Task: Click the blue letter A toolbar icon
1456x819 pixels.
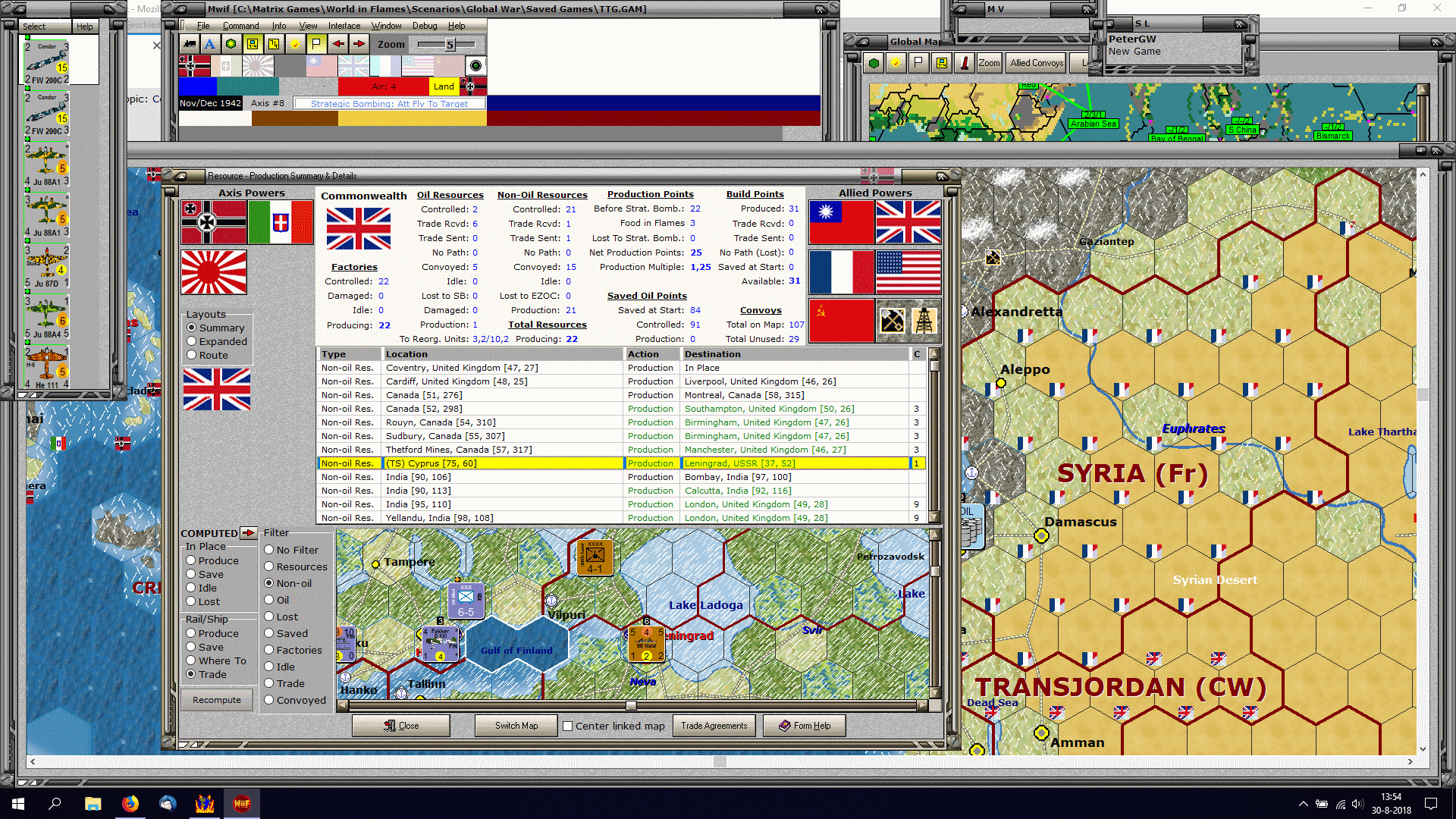Action: click(210, 44)
